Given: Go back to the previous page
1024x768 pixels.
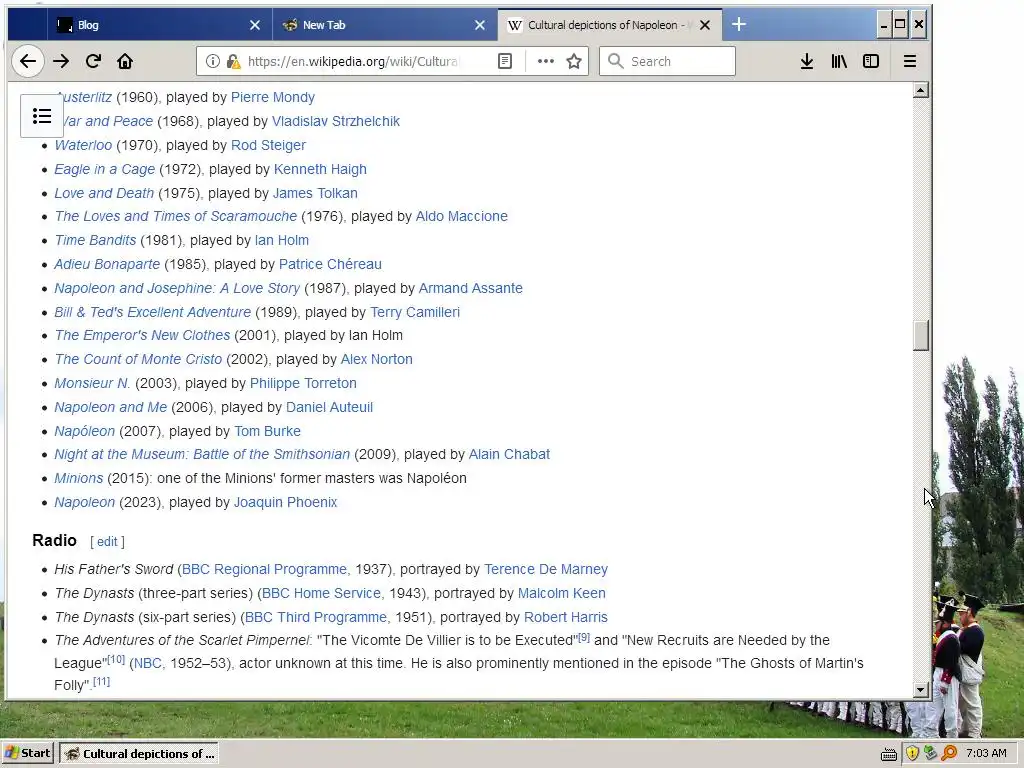Looking at the screenshot, I should (x=27, y=61).
